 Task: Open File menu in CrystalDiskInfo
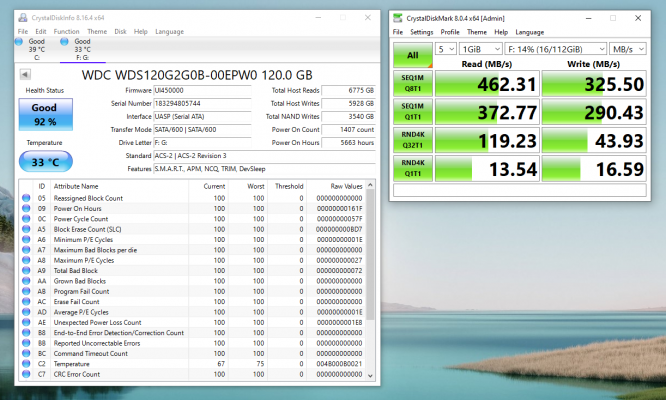(x=23, y=31)
